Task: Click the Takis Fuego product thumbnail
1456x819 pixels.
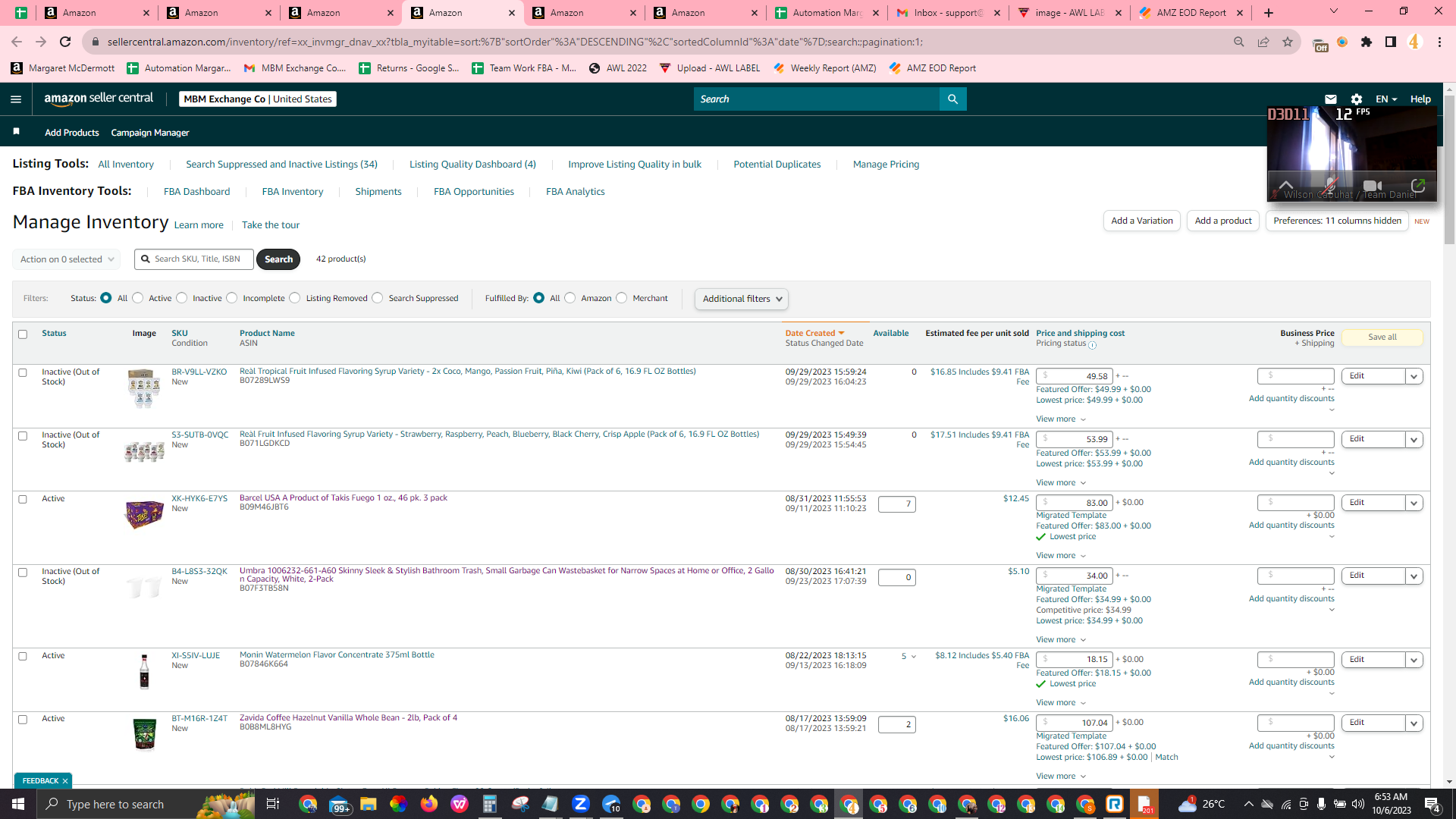Action: [x=144, y=514]
